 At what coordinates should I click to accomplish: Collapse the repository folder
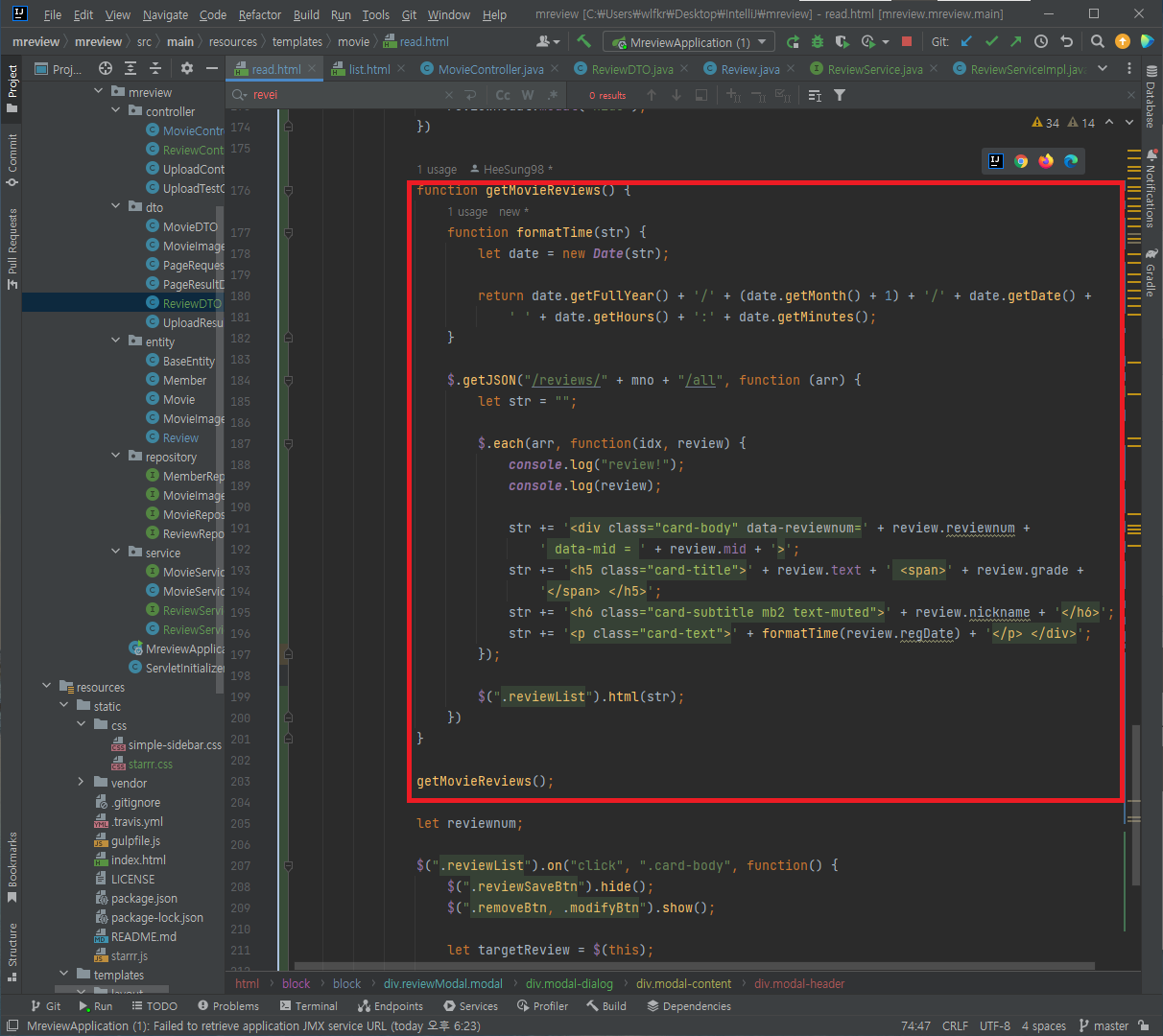(x=116, y=457)
